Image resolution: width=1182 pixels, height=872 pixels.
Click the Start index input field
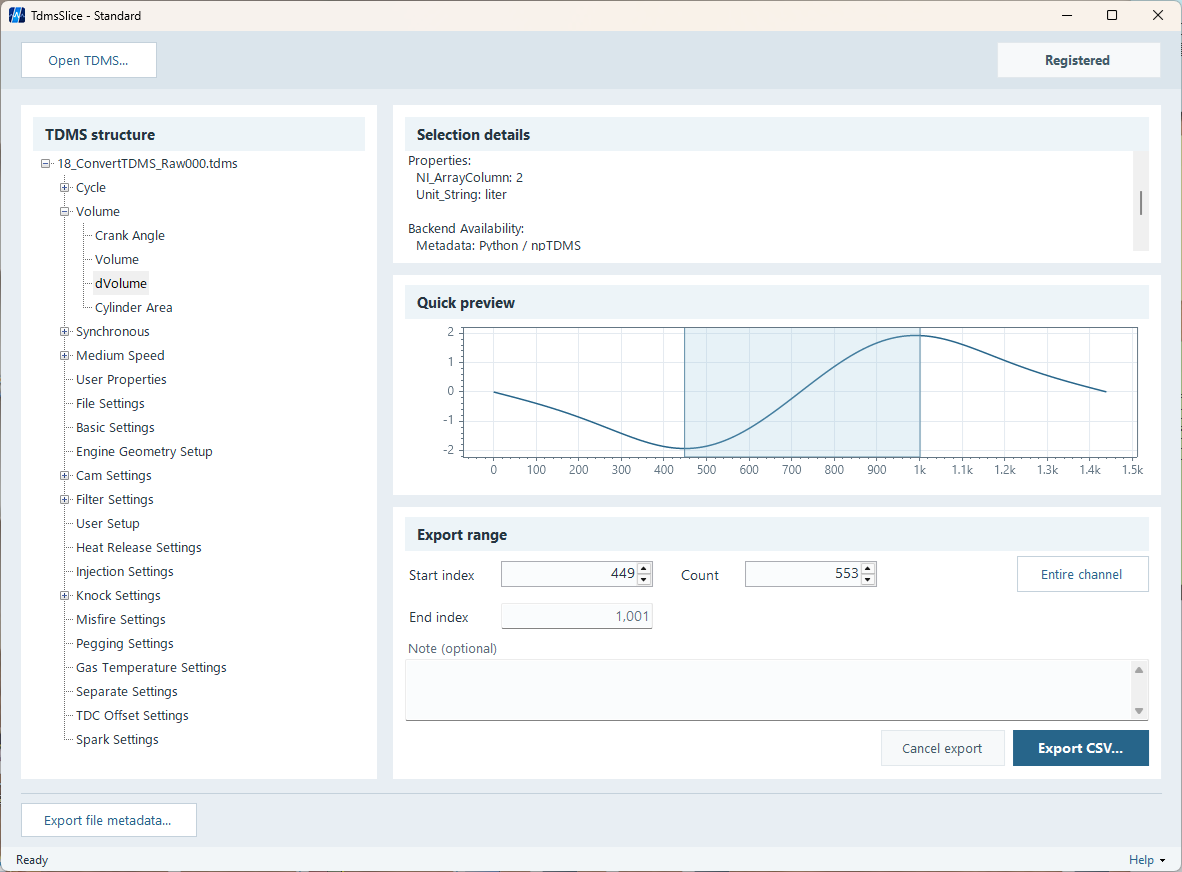click(569, 574)
